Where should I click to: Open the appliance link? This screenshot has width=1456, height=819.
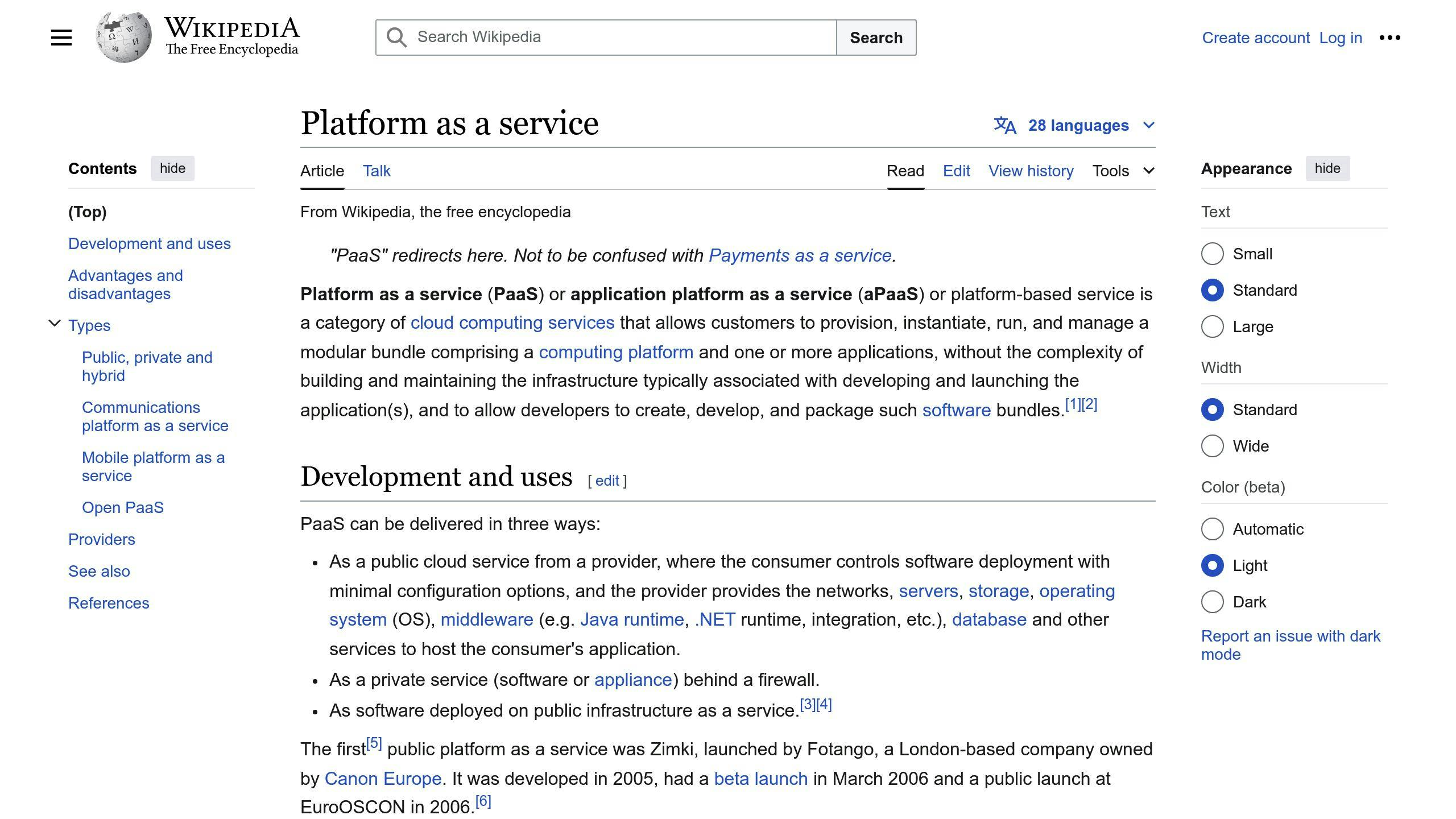coord(633,680)
